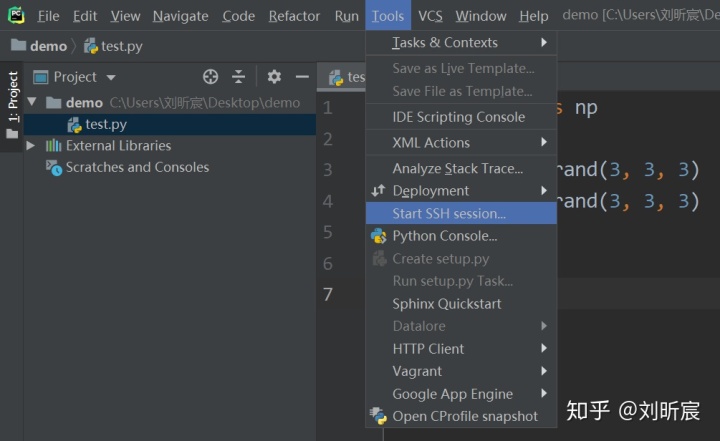The width and height of the screenshot is (720, 441).
Task: Click line number 4 in the gutter
Action: pyautogui.click(x=327, y=201)
